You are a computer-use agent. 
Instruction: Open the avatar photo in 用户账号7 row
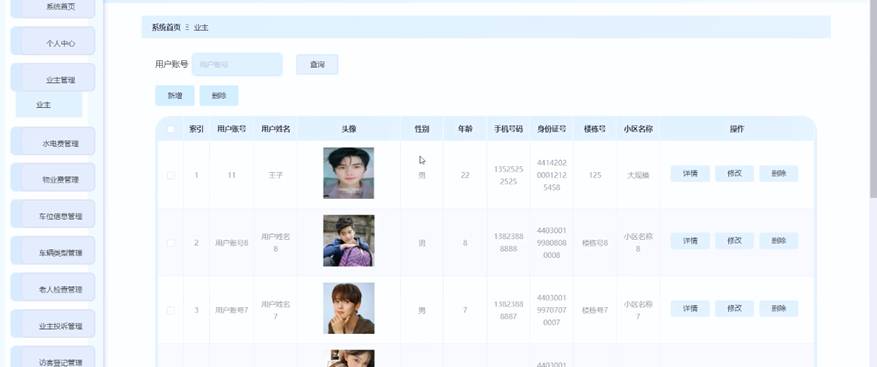(x=348, y=308)
